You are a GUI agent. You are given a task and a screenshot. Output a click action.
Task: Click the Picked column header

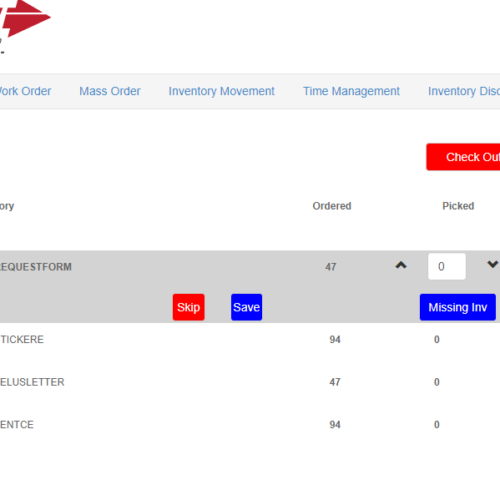(x=458, y=206)
